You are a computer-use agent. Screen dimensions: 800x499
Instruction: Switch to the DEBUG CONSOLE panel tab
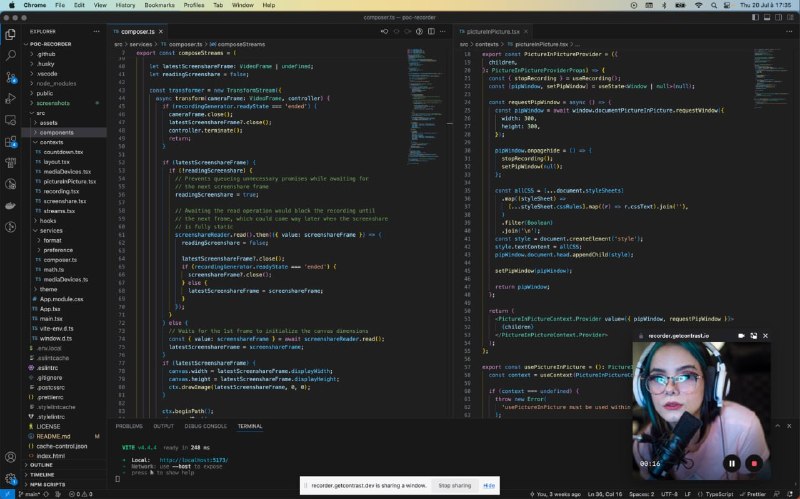tap(206, 426)
